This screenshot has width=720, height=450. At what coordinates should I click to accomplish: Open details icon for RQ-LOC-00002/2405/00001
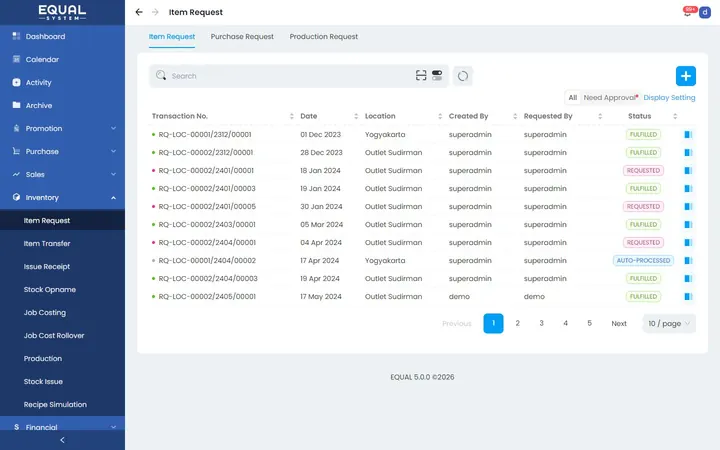tap(688, 296)
